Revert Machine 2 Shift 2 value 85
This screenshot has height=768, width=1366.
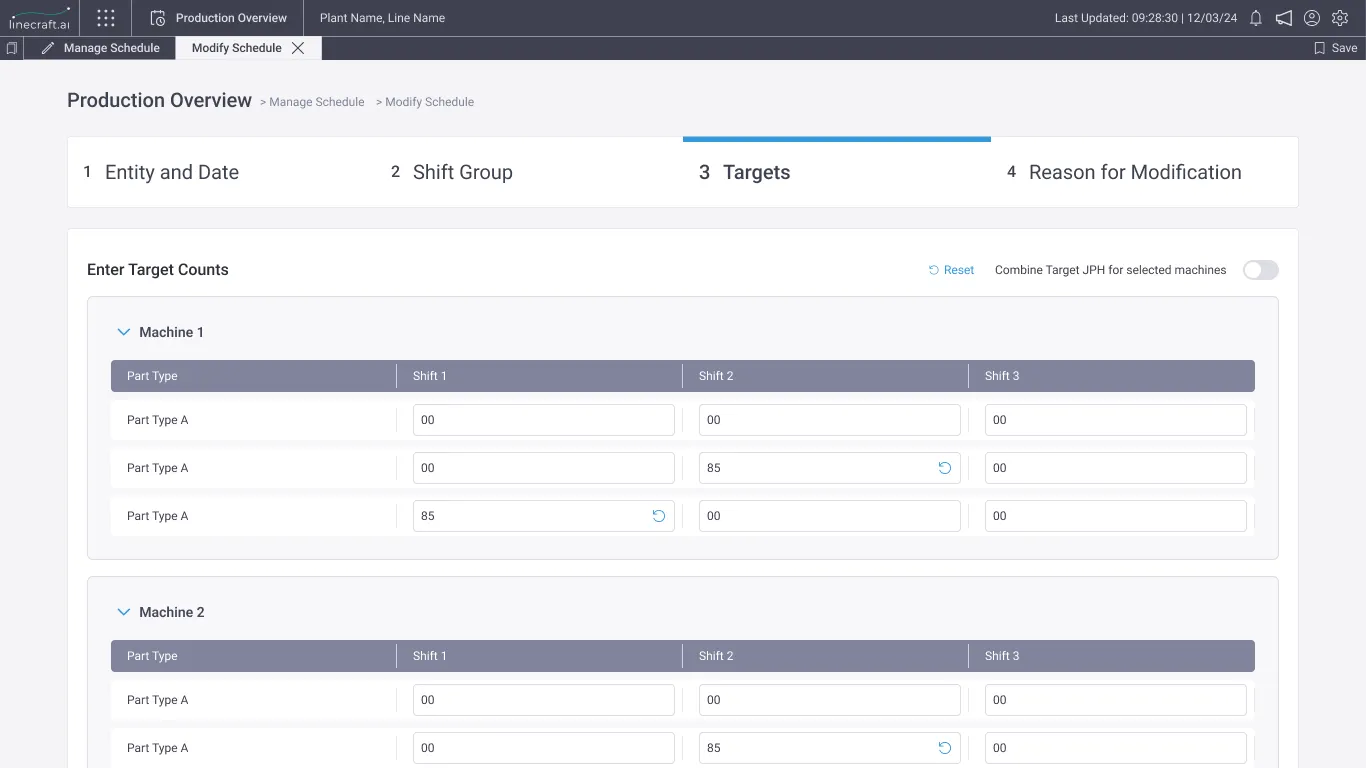coord(944,748)
